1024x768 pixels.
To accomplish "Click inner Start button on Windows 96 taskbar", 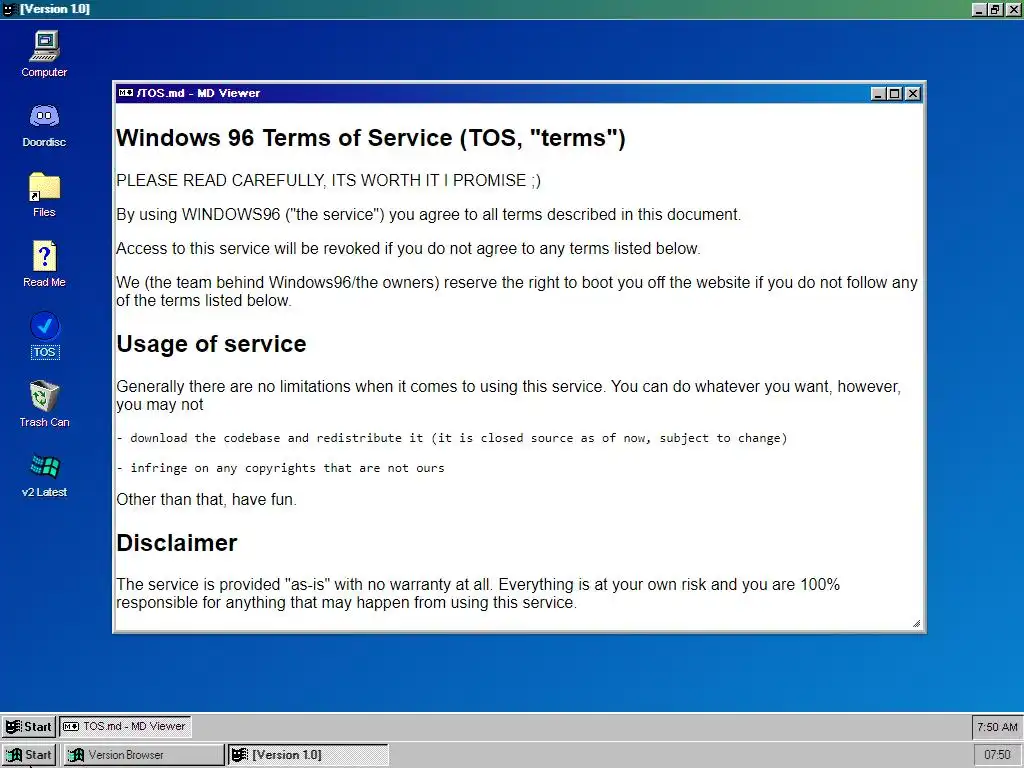I will tap(29, 726).
